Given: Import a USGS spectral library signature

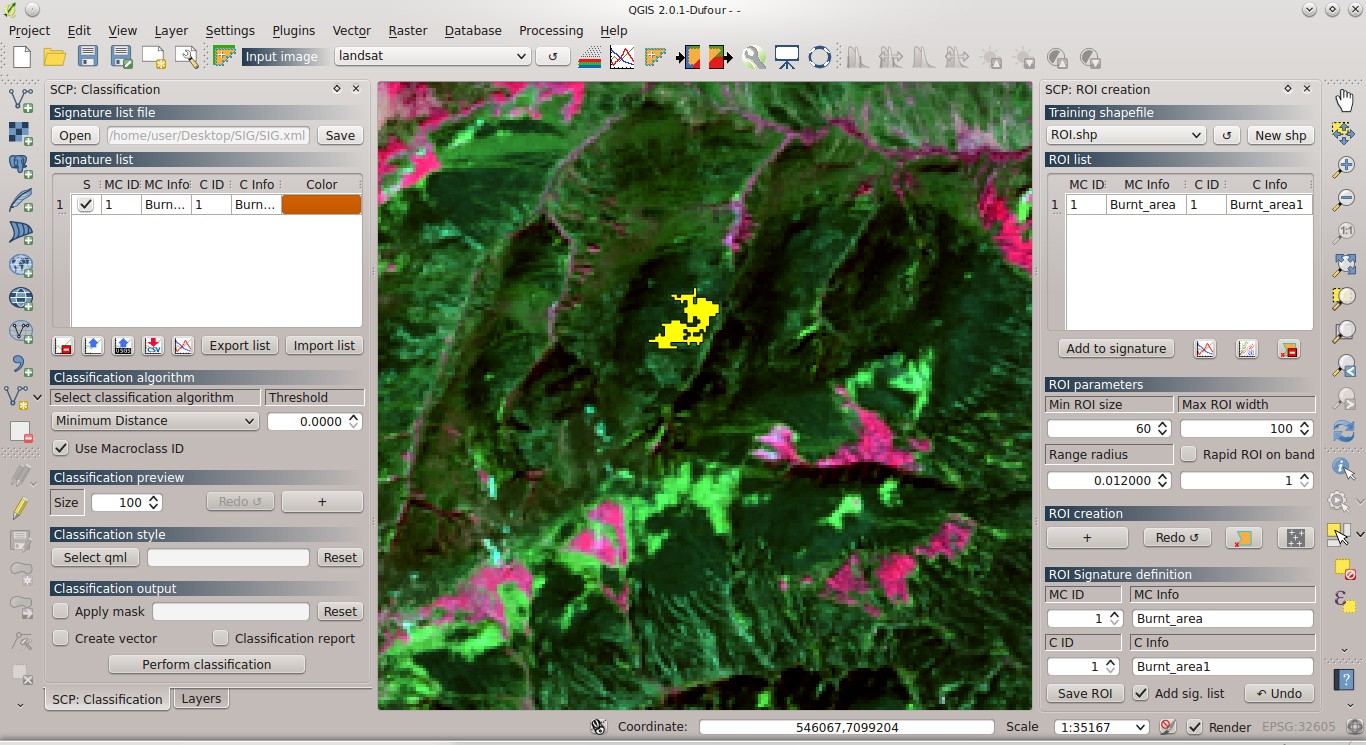Looking at the screenshot, I should (122, 345).
